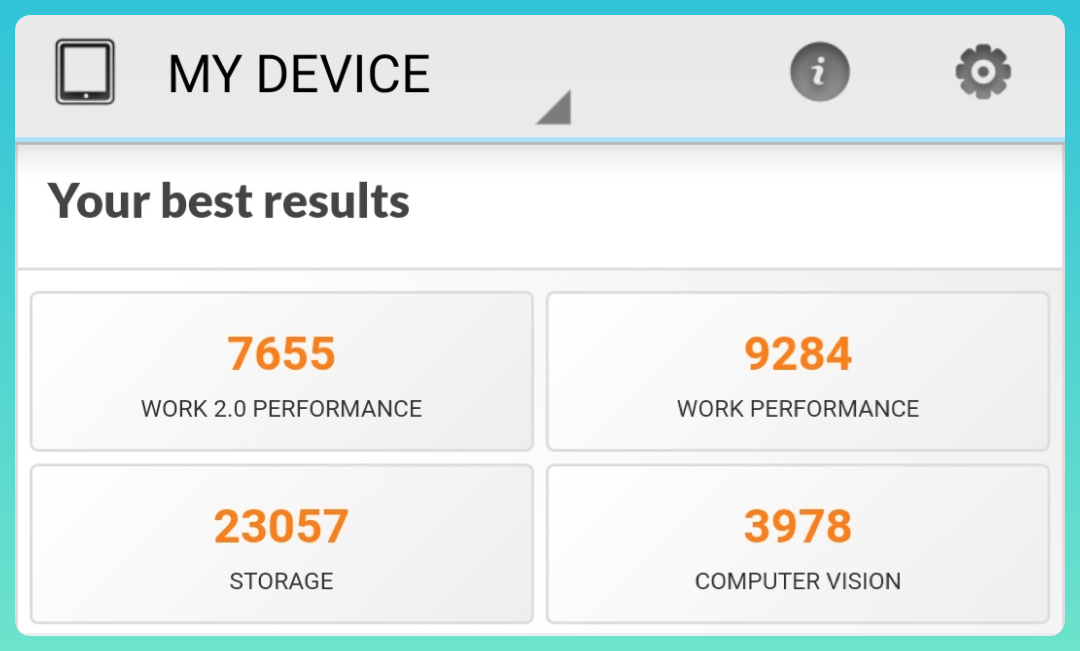This screenshot has width=1080, height=651.
Task: Tap the device image next to MY DEVICE
Action: pos(84,70)
